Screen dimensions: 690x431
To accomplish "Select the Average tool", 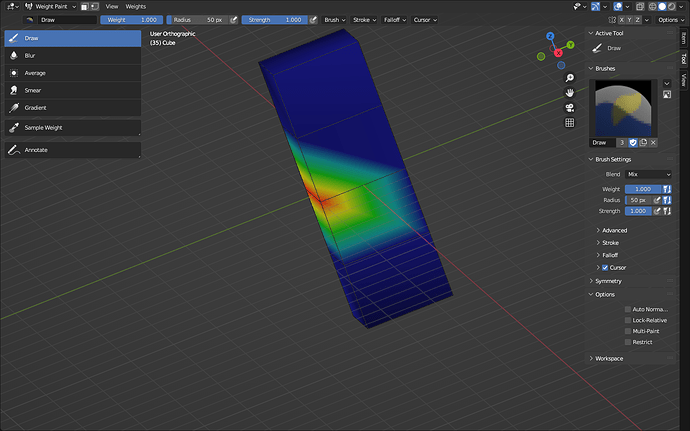I will coord(73,73).
